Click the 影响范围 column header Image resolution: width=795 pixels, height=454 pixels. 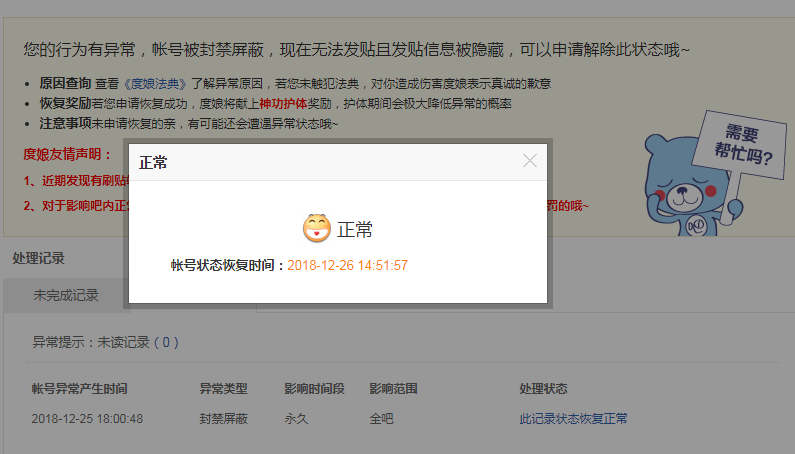393,388
